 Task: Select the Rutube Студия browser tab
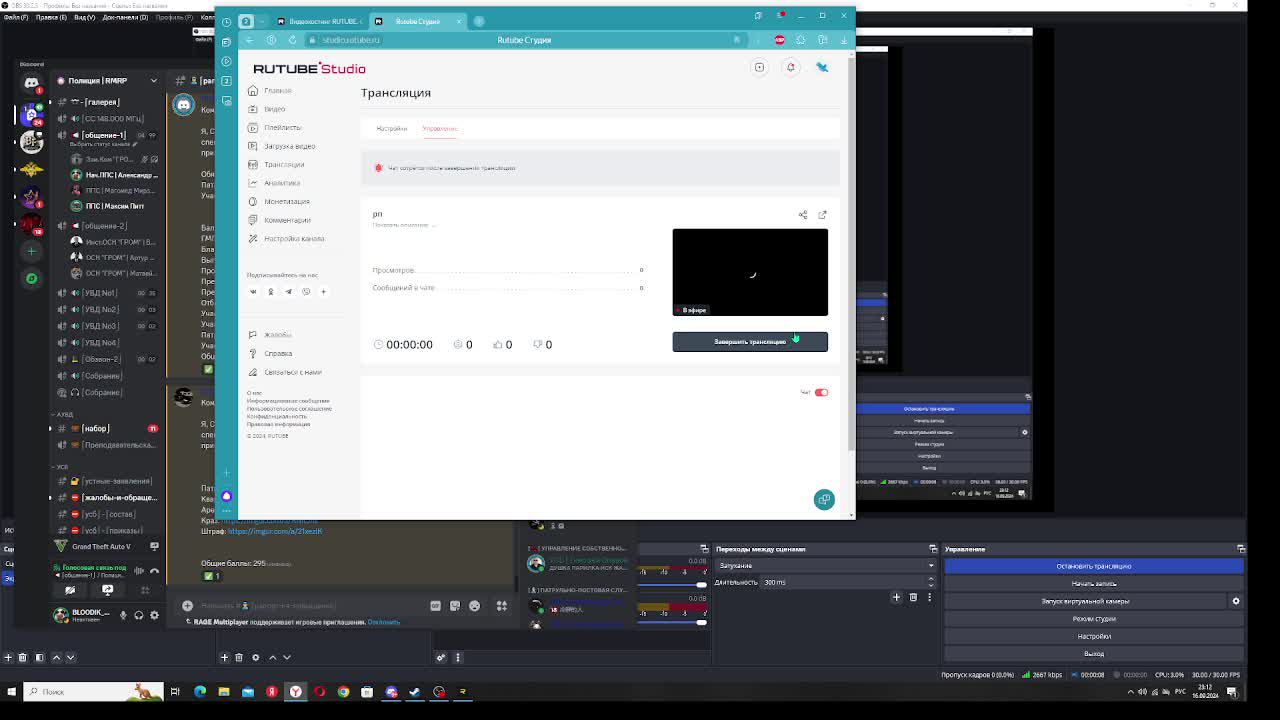[418, 21]
